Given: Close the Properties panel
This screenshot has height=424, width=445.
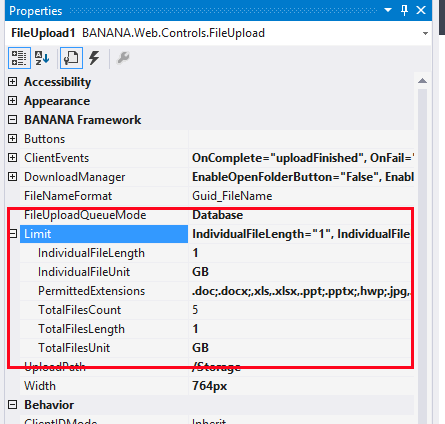Looking at the screenshot, I should pyautogui.click(x=421, y=10).
